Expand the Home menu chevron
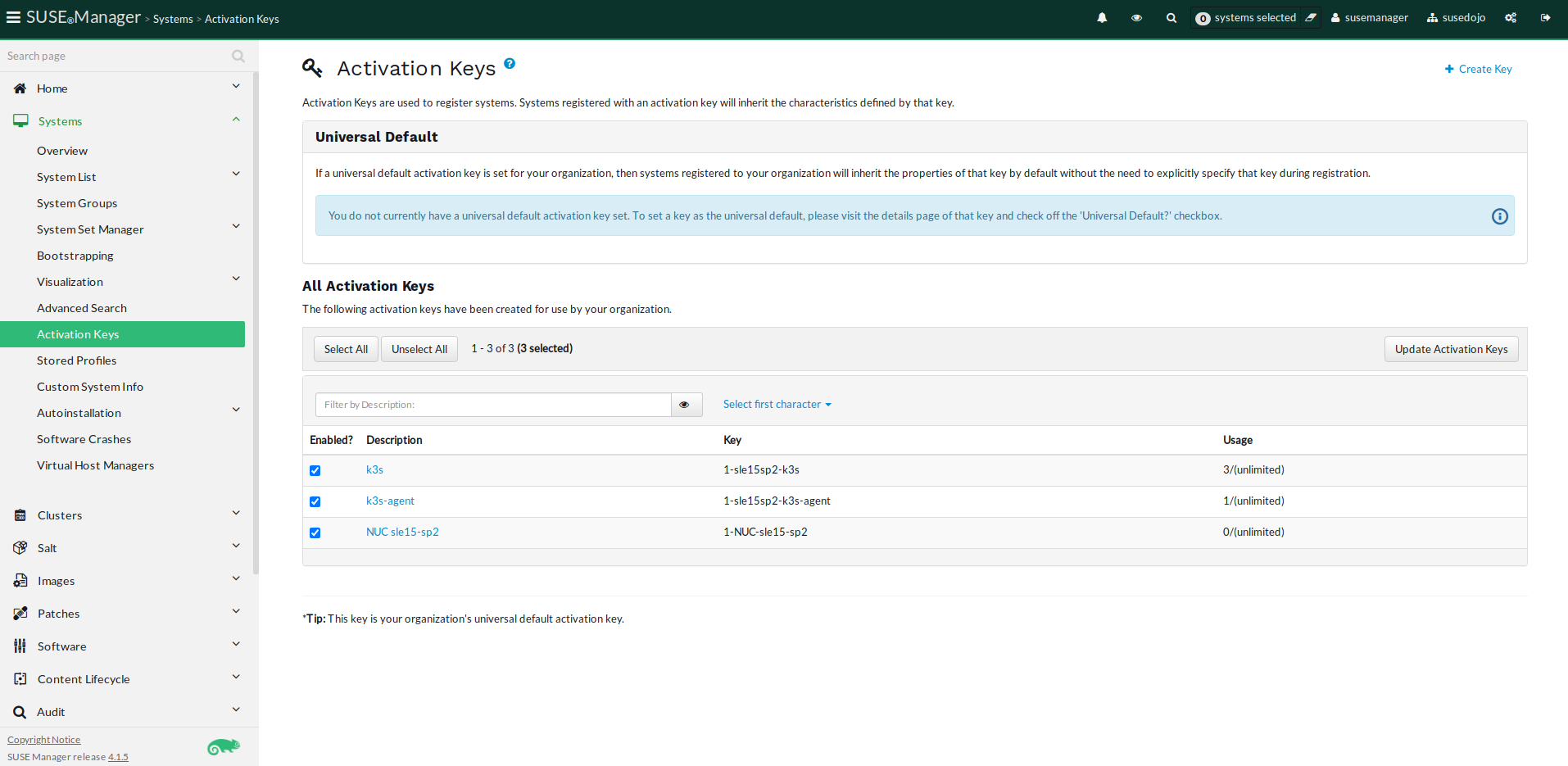The width and height of the screenshot is (1568, 766). click(x=236, y=87)
